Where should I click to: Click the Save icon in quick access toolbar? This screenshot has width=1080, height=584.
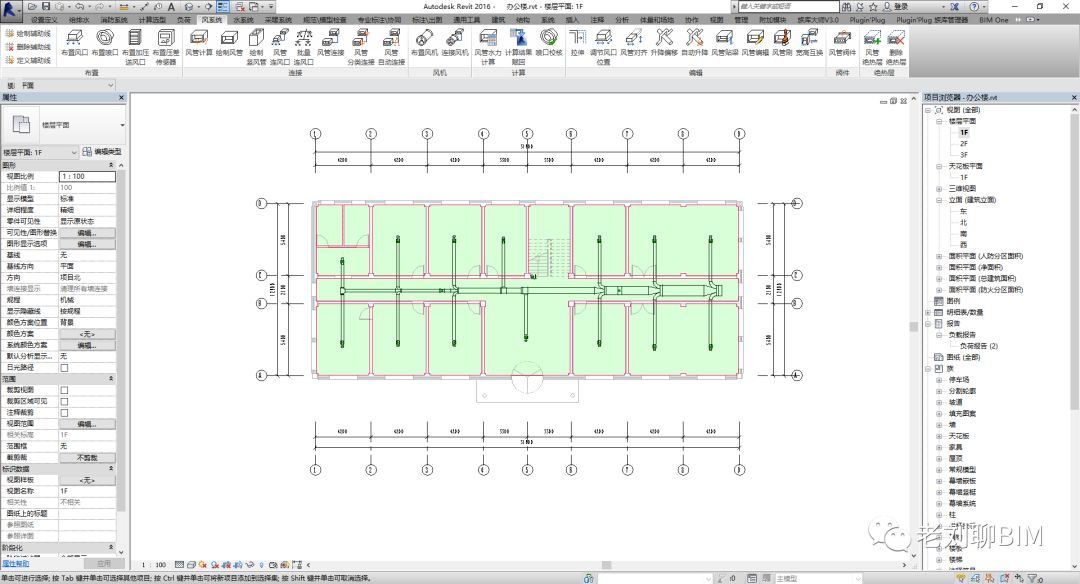46,6
